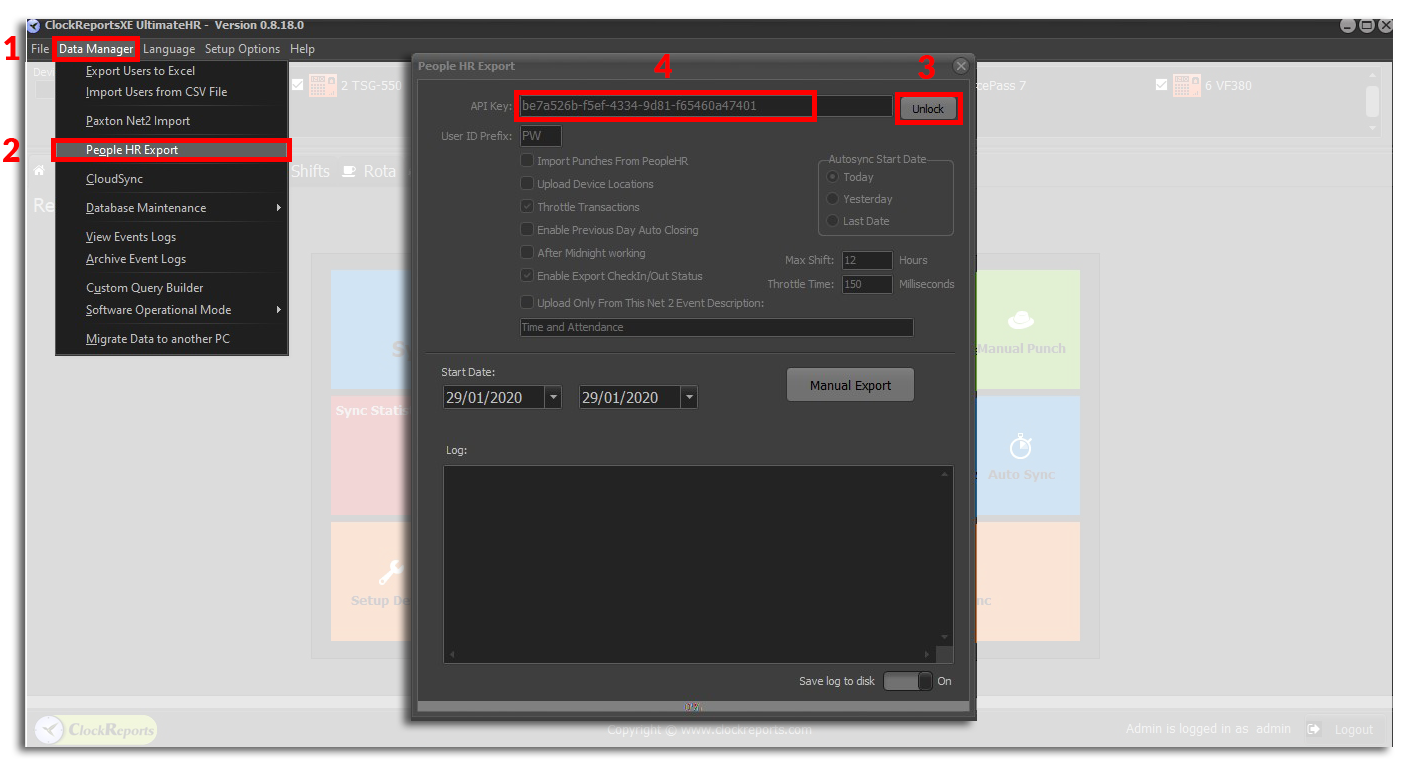
Task: Select Today autosync start date
Action: [x=833, y=177]
